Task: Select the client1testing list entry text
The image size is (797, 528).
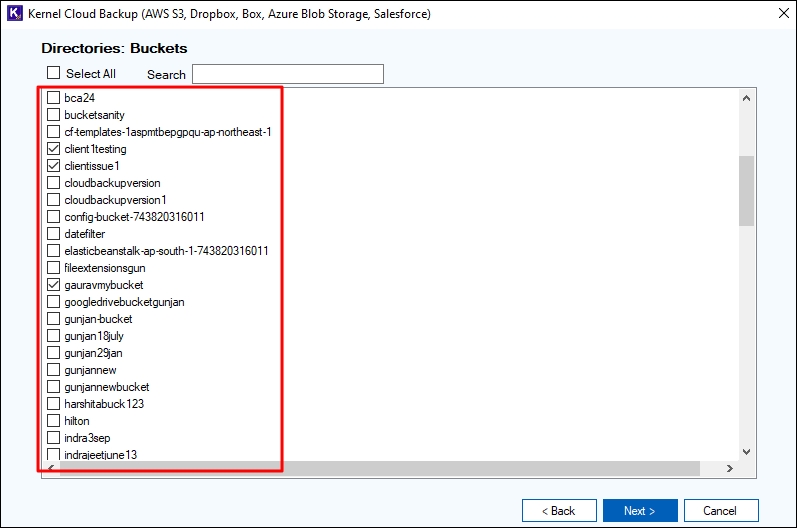Action: (x=96, y=149)
